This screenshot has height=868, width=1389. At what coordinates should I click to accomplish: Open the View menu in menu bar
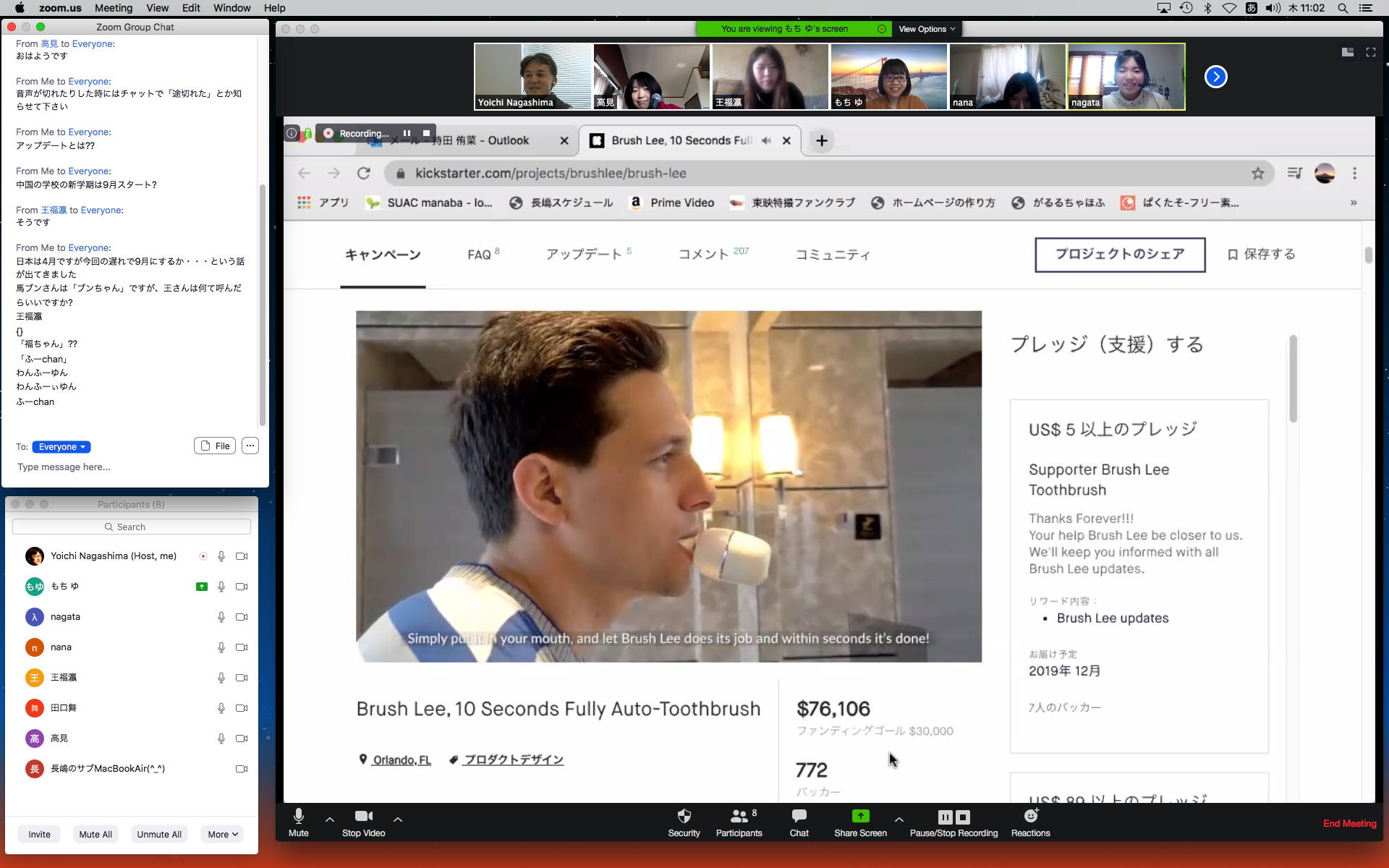157,8
